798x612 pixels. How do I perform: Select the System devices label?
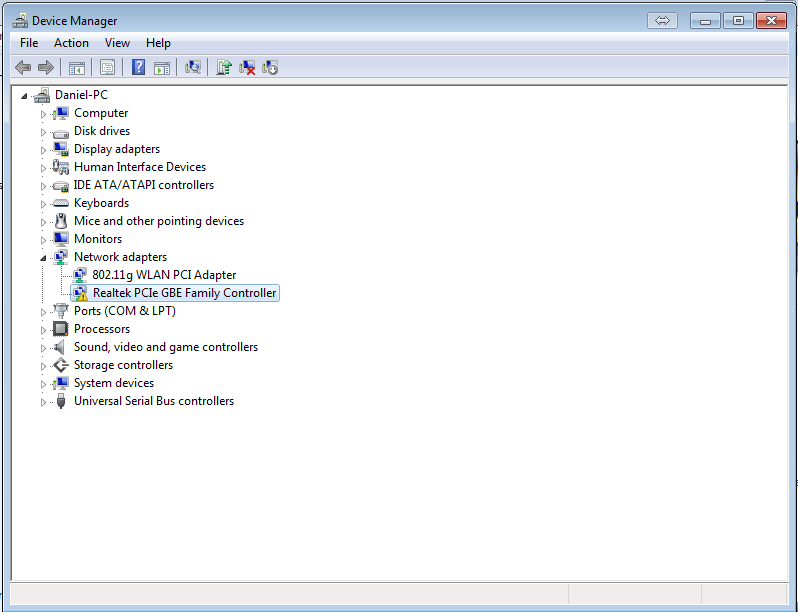114,383
